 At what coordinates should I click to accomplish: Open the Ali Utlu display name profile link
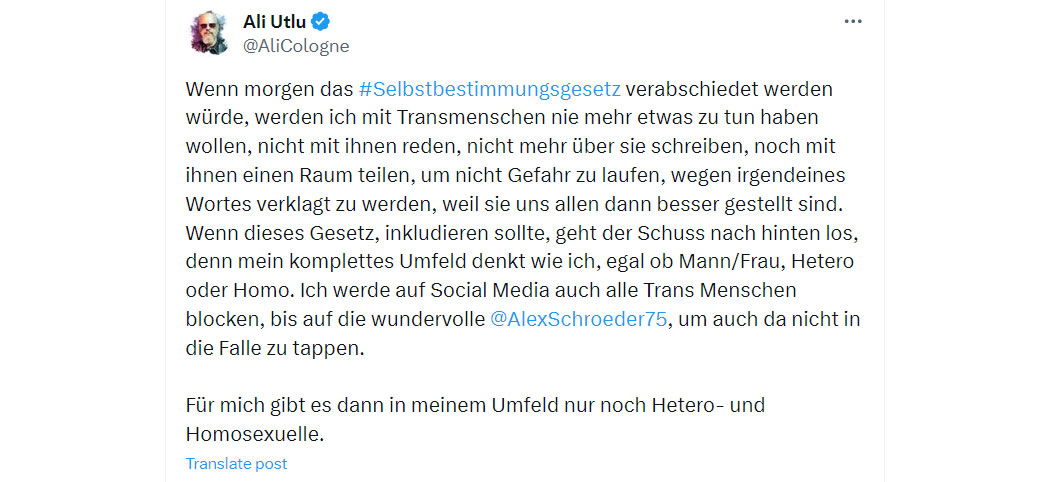click(x=275, y=22)
